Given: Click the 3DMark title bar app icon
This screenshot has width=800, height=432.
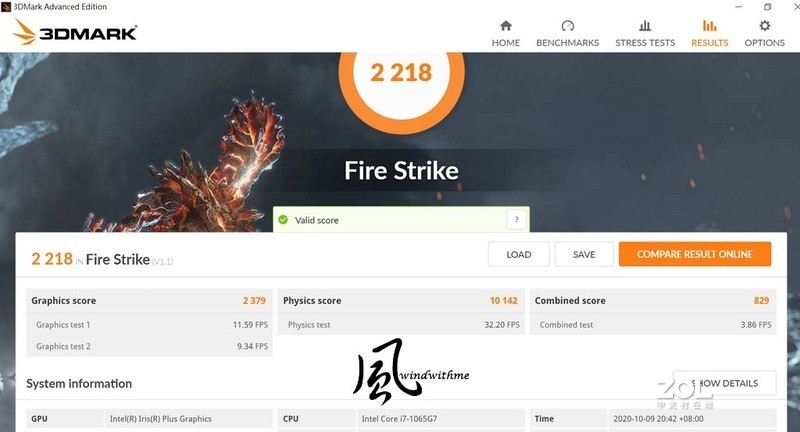Looking at the screenshot, I should pos(6,7).
